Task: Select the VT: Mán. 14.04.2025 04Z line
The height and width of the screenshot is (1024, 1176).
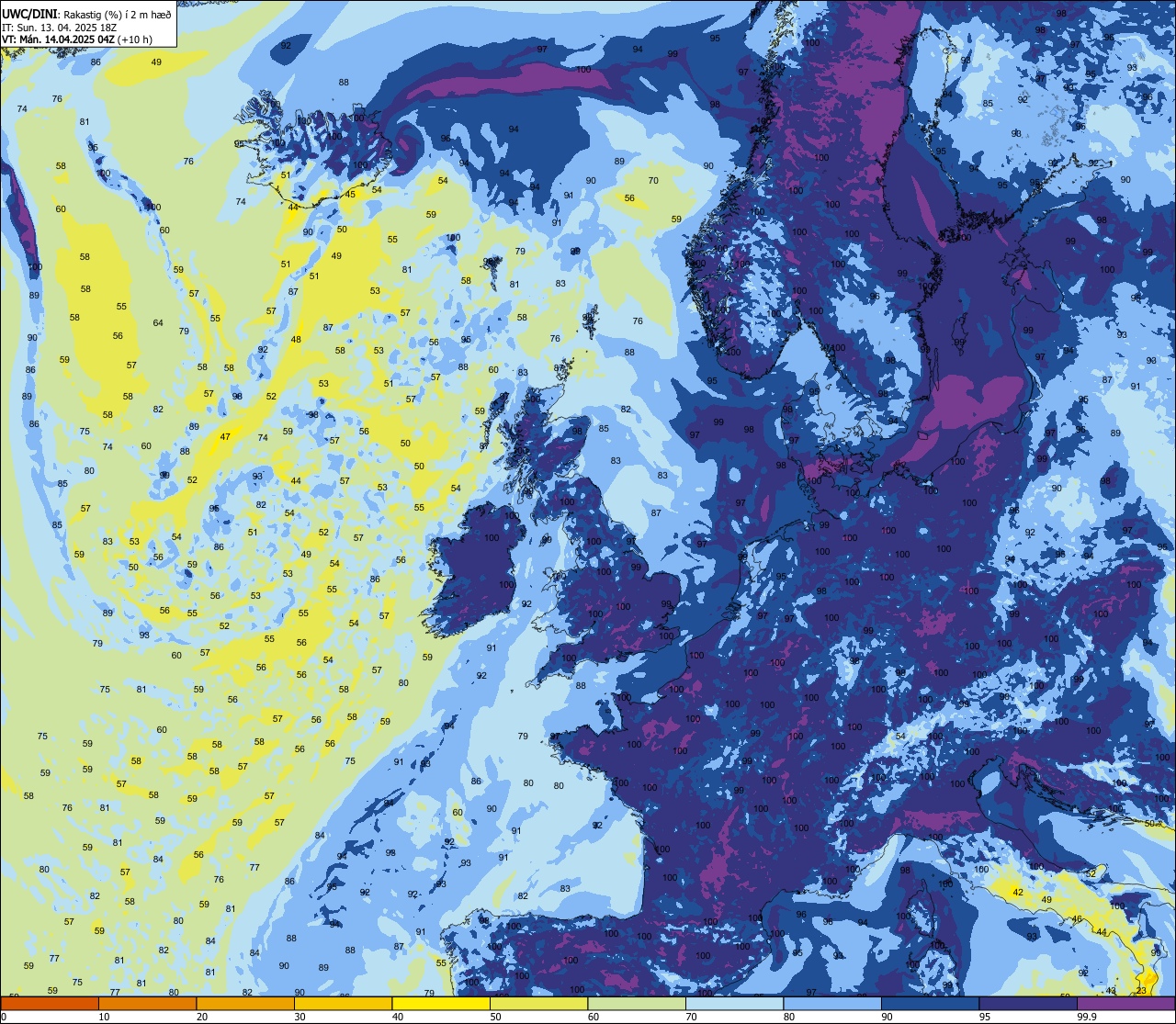Action: click(58, 39)
